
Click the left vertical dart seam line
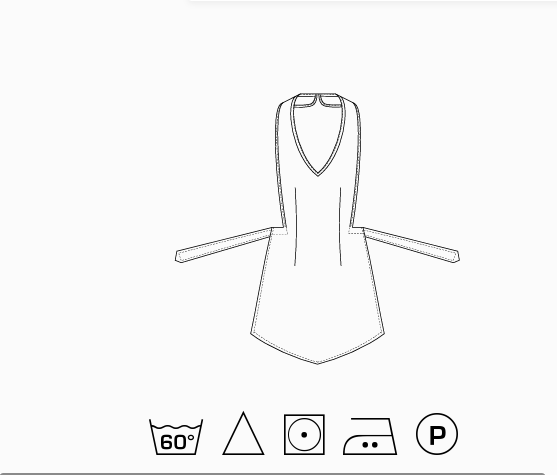coord(296,227)
